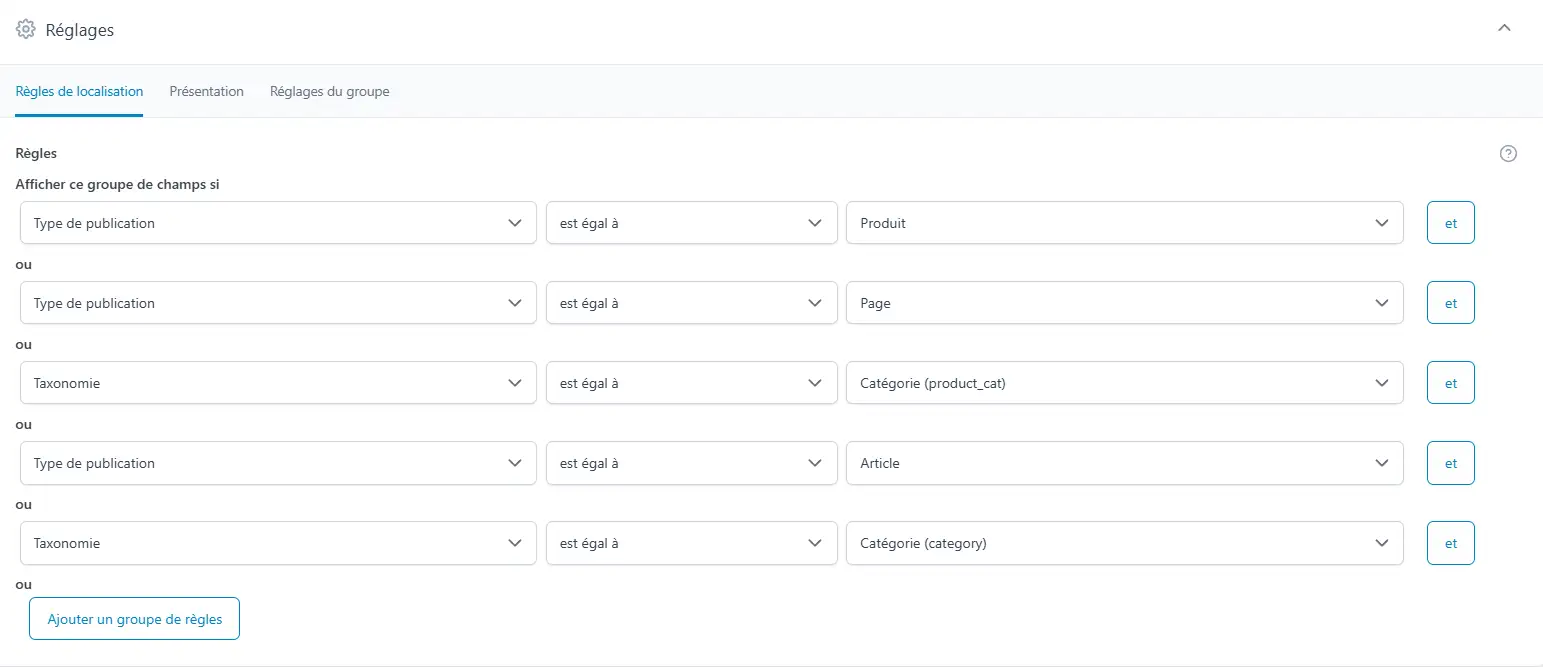The width and height of the screenshot is (1543, 667).
Task: Select the Règles de localisation tab
Action: coord(79,91)
